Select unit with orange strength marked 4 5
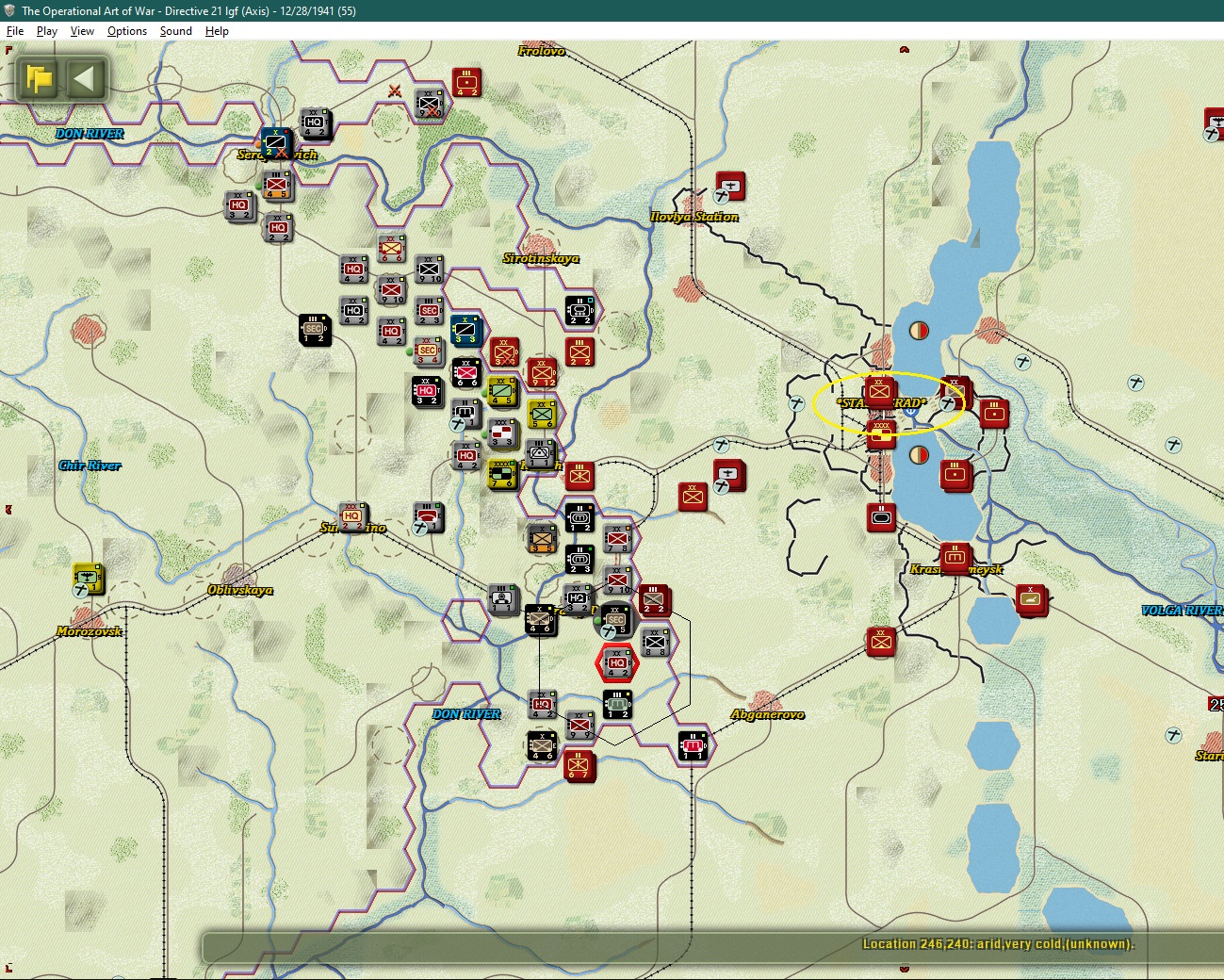Image resolution: width=1224 pixels, height=980 pixels. point(278,185)
